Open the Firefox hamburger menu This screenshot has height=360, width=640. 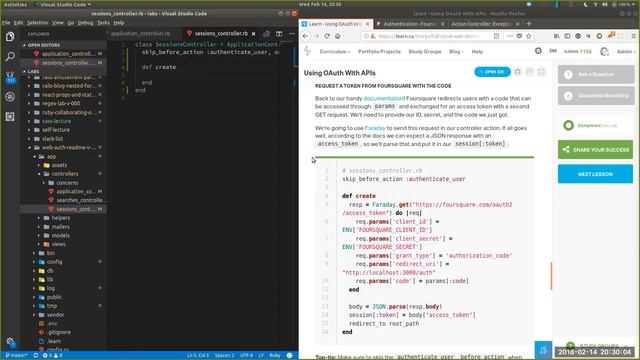(634, 36)
